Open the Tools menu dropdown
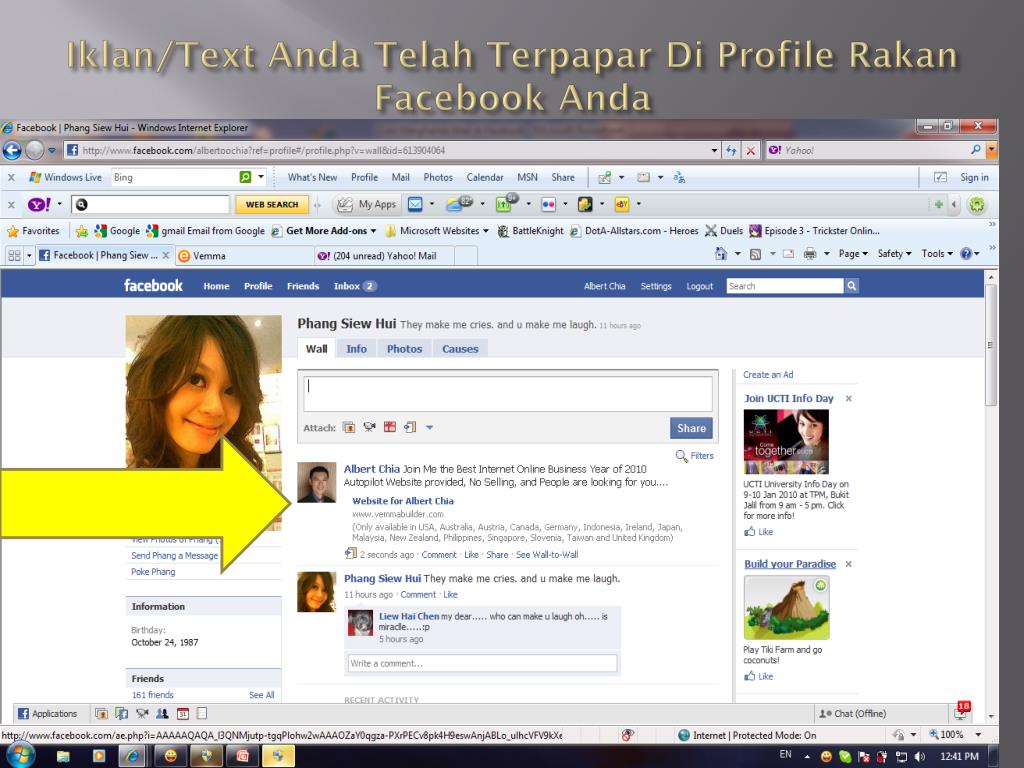The image size is (1024, 768). [x=937, y=253]
